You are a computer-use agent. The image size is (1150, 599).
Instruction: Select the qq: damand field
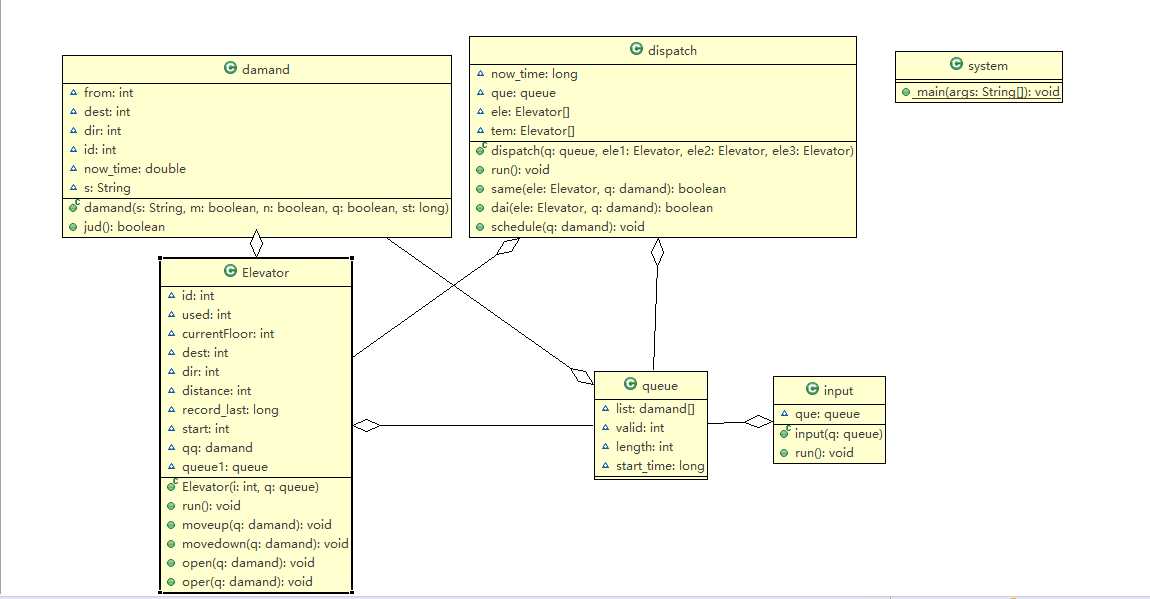coord(217,448)
